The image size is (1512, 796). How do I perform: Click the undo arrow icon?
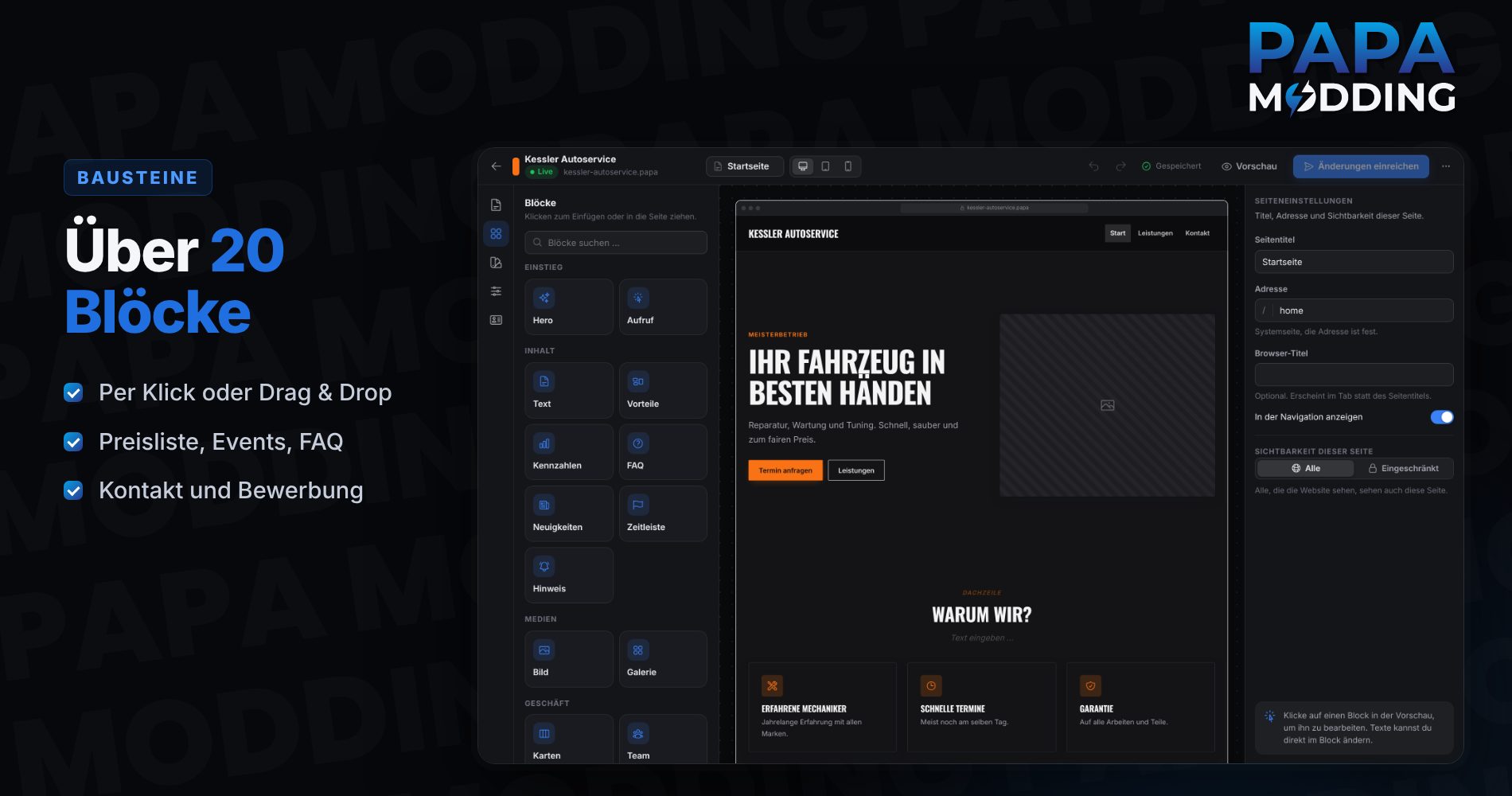pos(1094,166)
